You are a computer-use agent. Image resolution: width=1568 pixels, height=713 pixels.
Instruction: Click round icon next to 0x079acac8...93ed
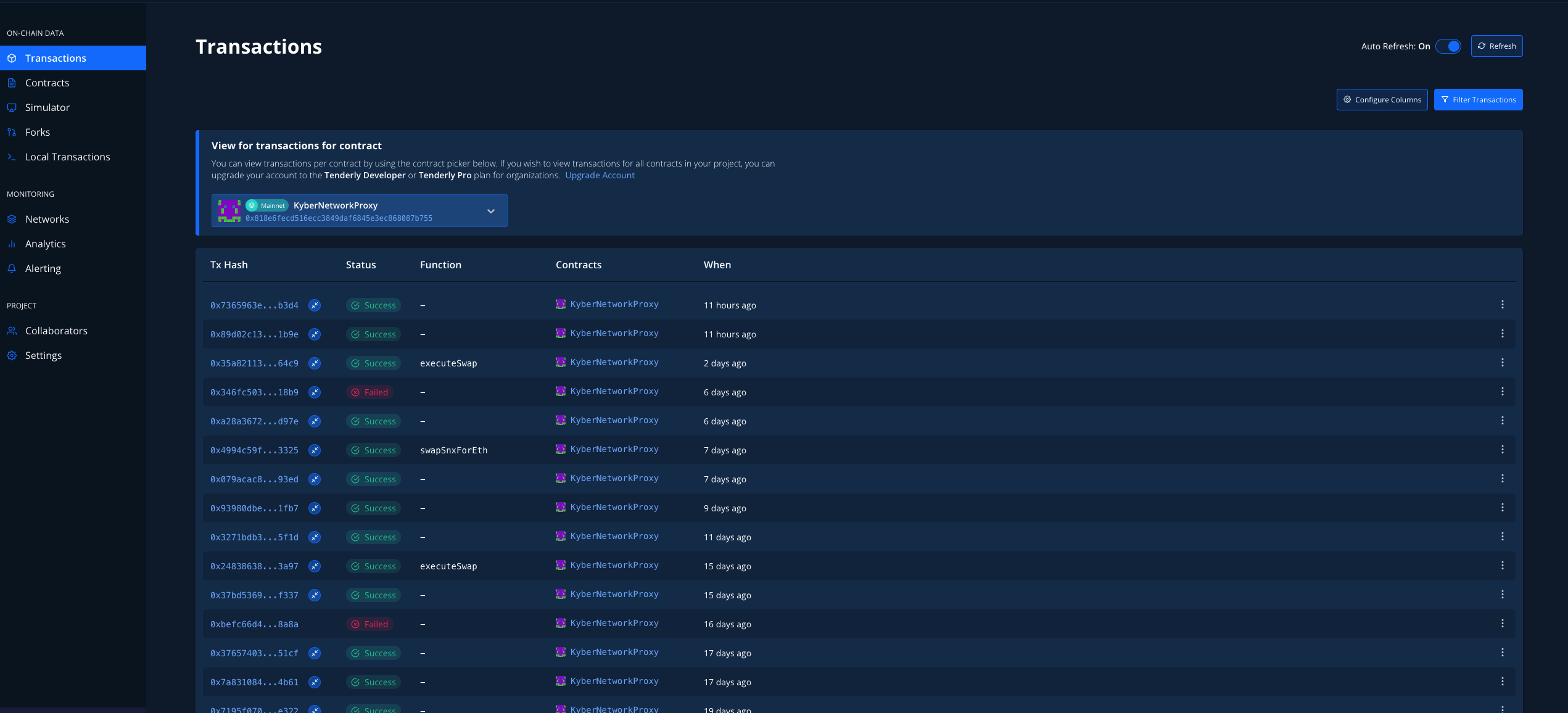pos(315,479)
